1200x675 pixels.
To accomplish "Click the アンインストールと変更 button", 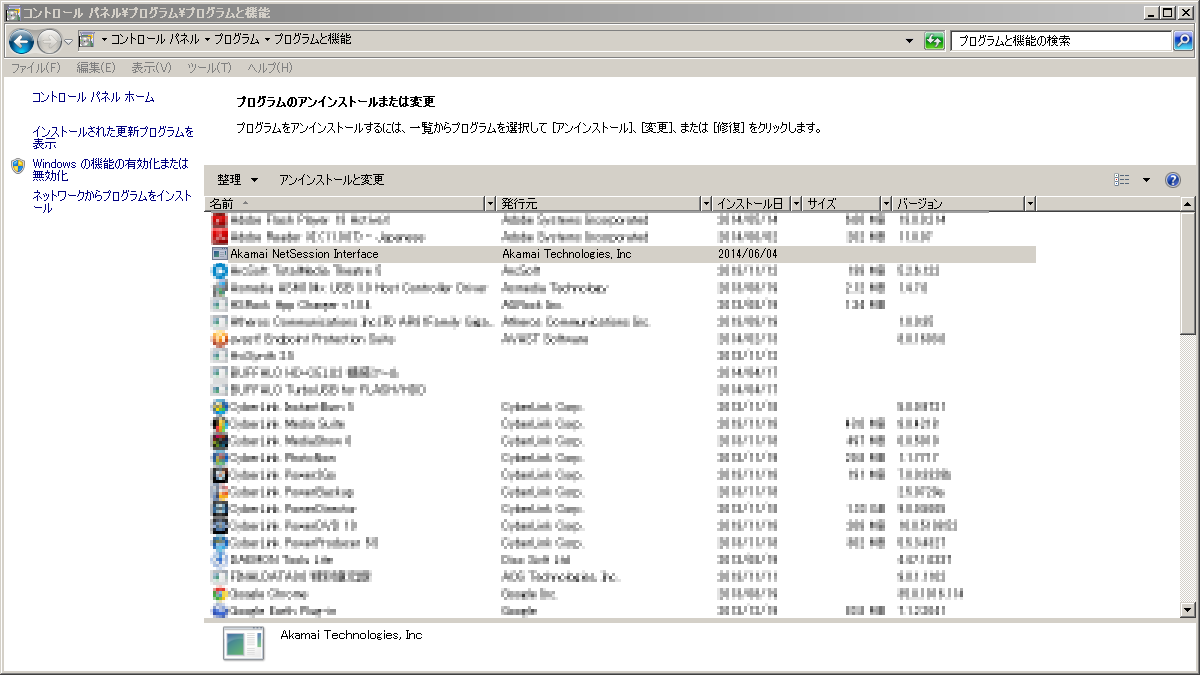I will click(331, 180).
